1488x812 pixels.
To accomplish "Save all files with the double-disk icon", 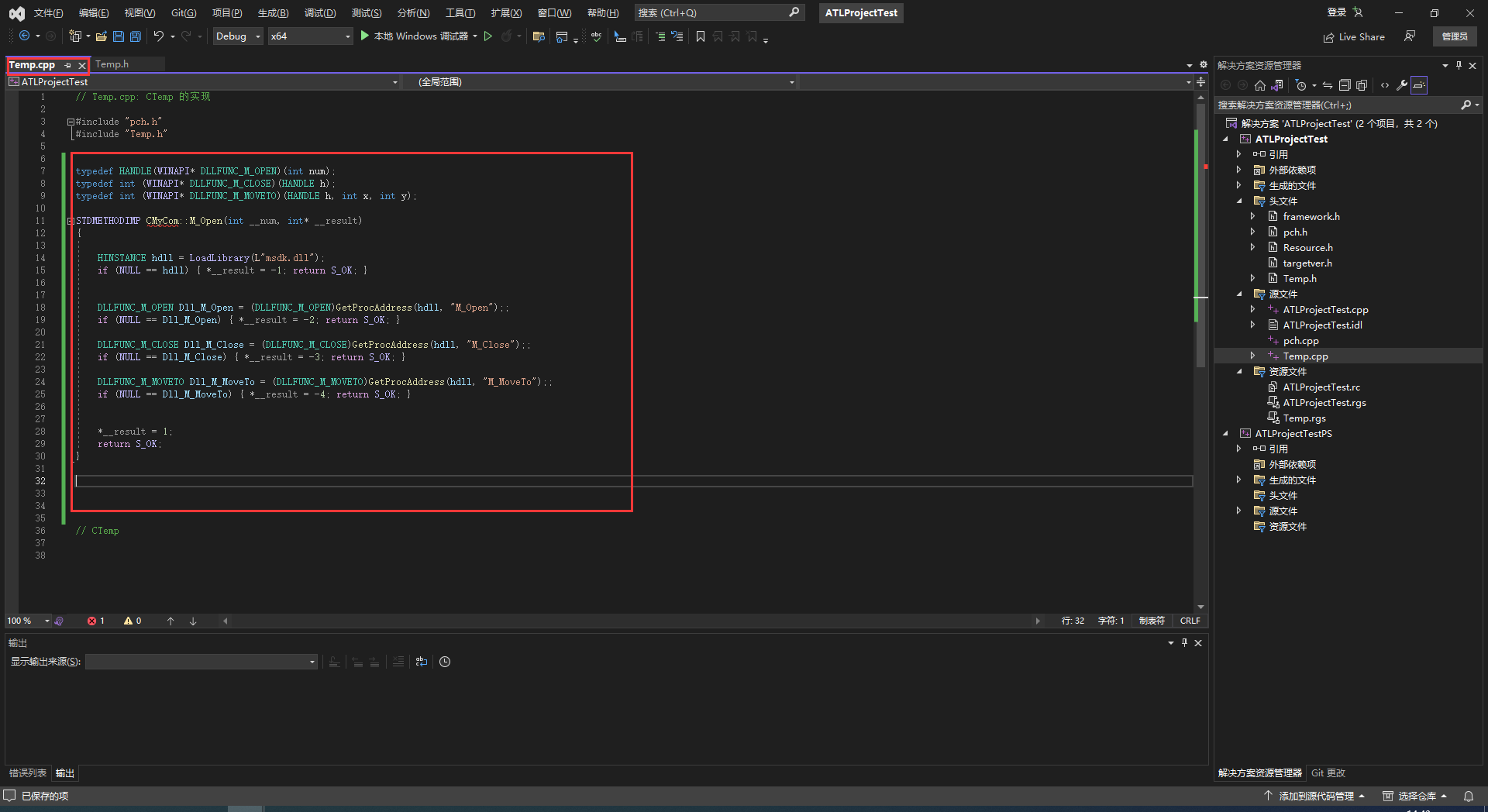I will coord(136,36).
